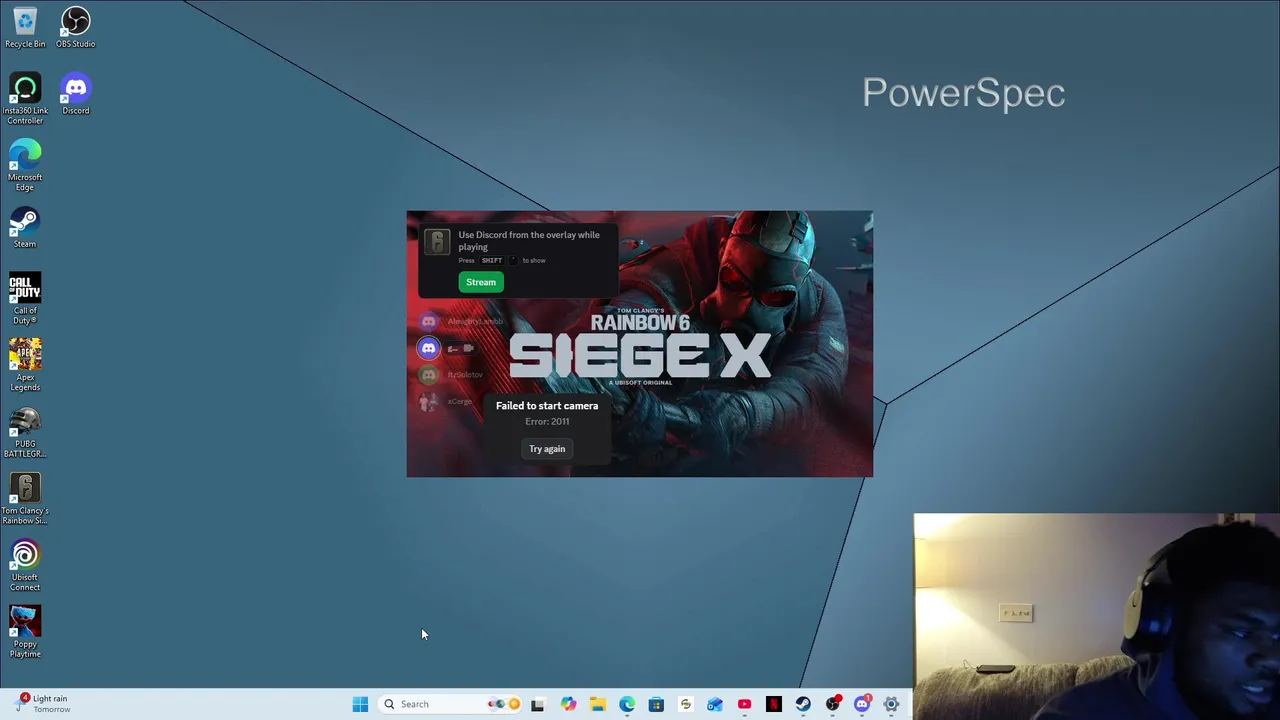The height and width of the screenshot is (720, 1280).
Task: Click the webcam feed thumbnail
Action: point(1097,616)
